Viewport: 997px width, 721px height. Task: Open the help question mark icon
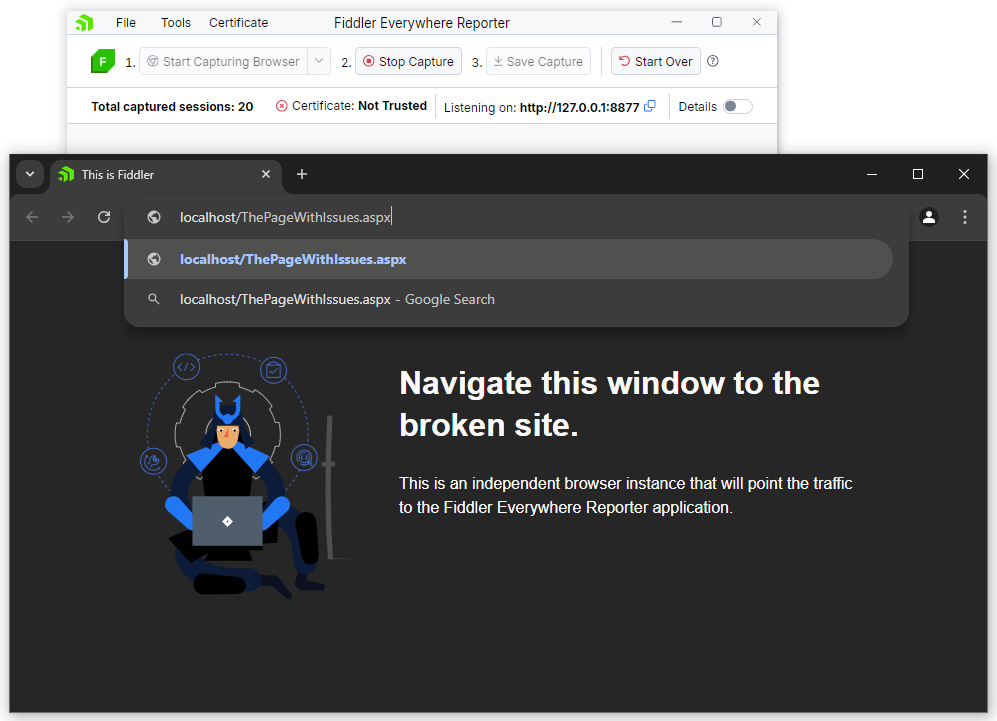[713, 61]
